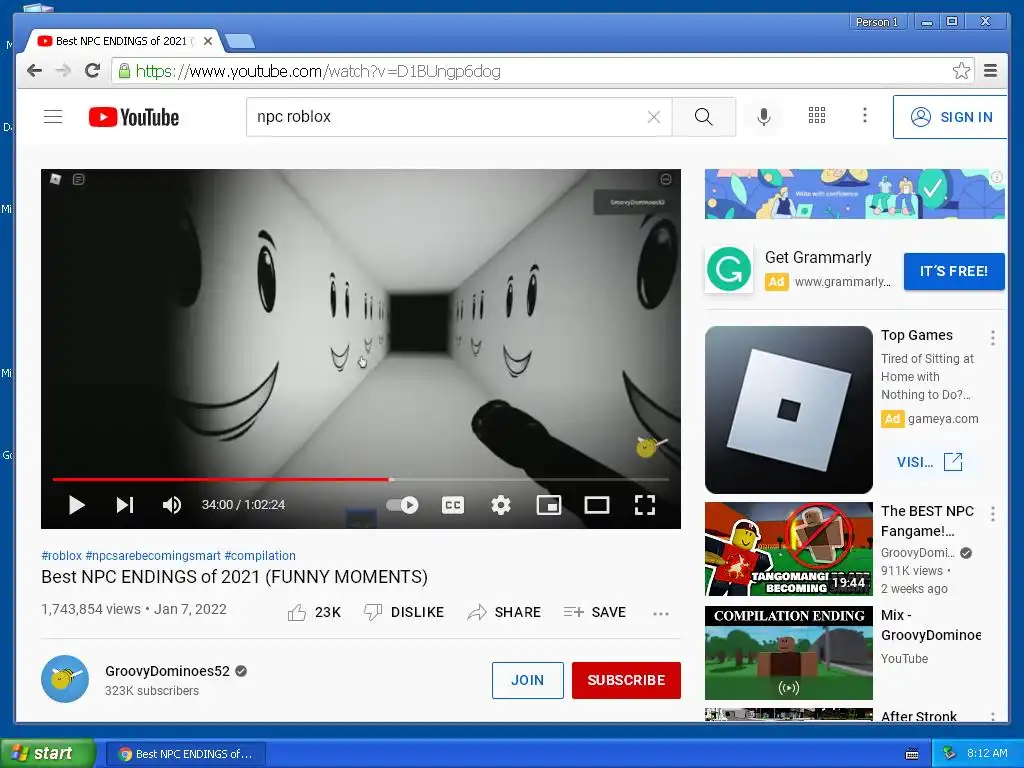The height and width of the screenshot is (768, 1024).
Task: Click the SUBSCRIBE button
Action: (626, 680)
